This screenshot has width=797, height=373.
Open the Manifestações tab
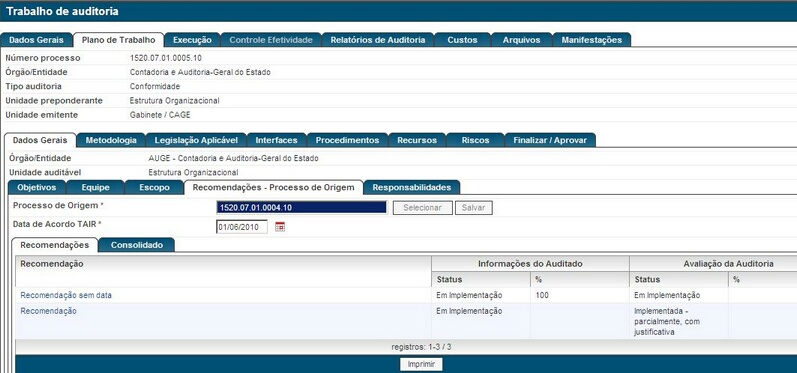coord(592,40)
